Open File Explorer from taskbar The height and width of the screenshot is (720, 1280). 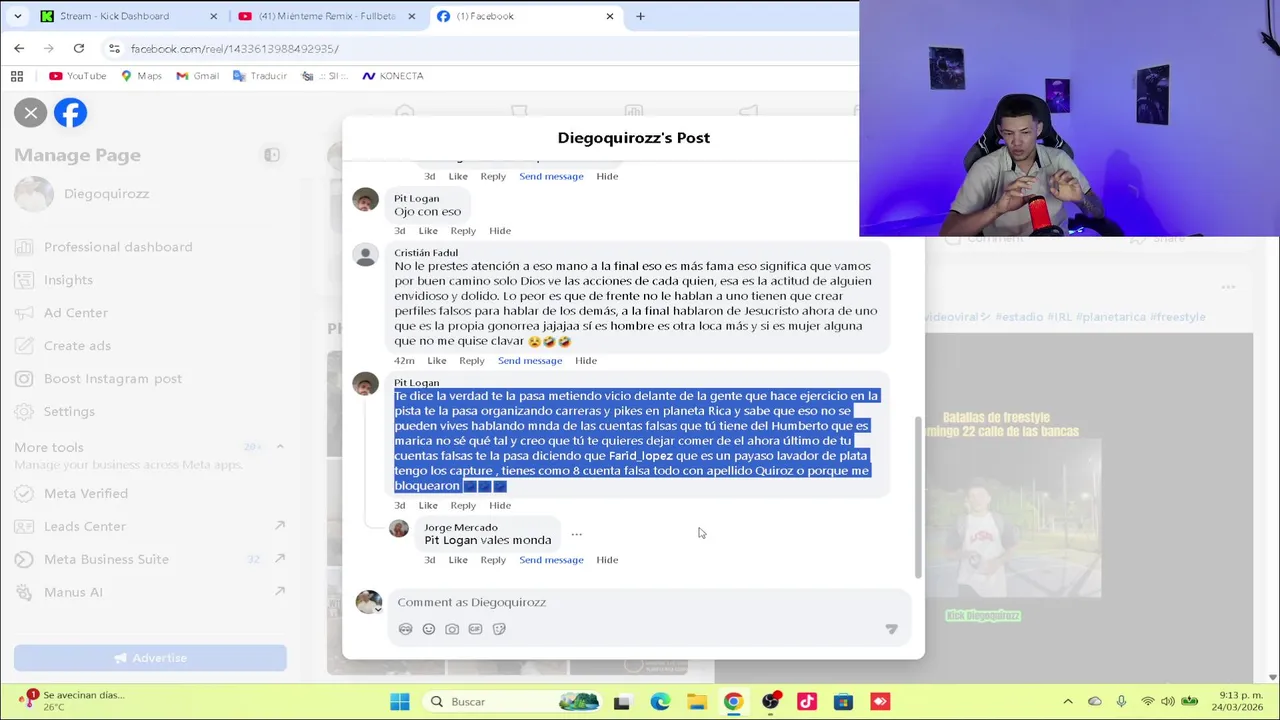[697, 702]
